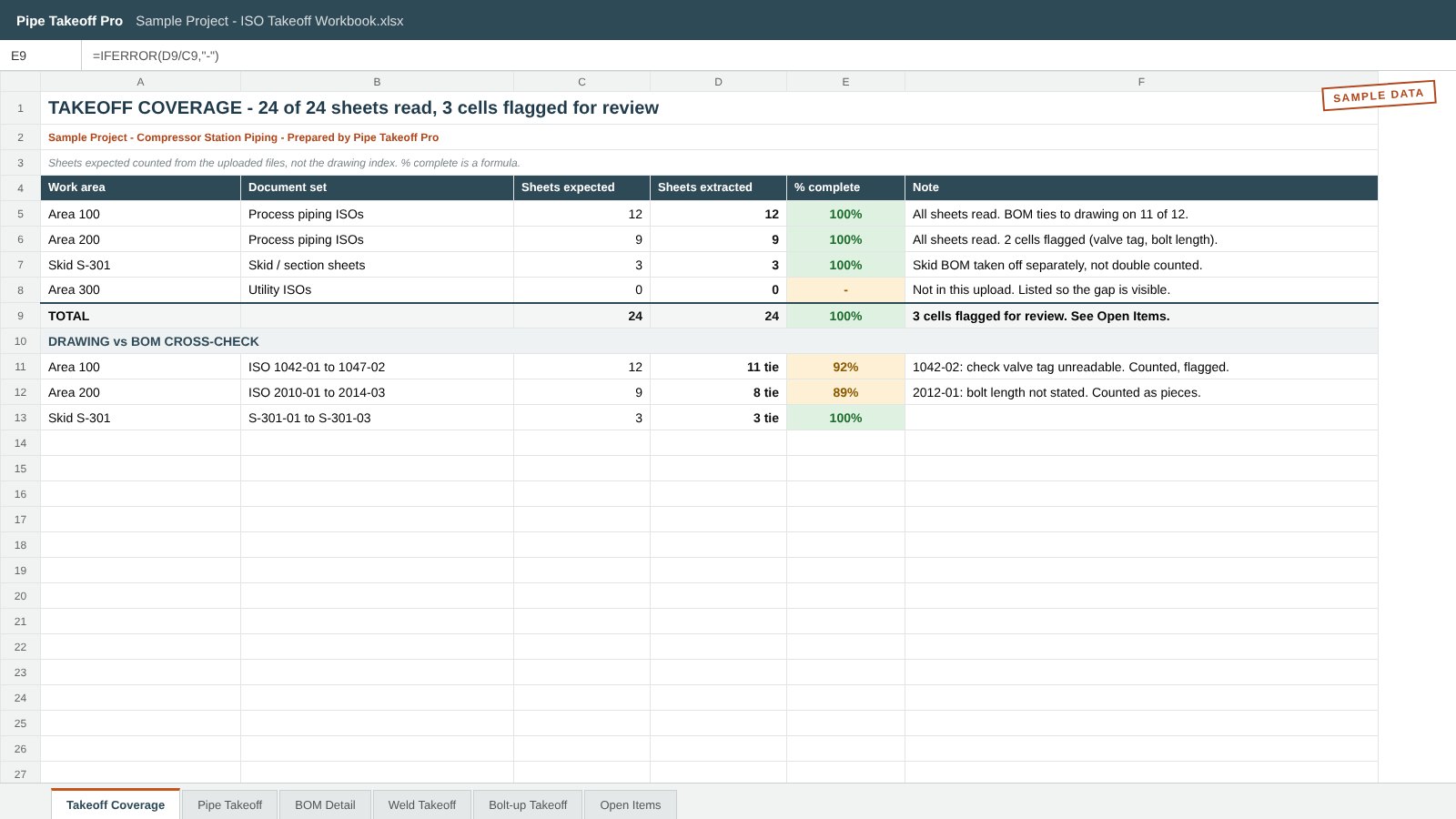Viewport: 1456px width, 819px height.
Task: Click the Pipe Takeoff Pro app title
Action: click(x=69, y=20)
